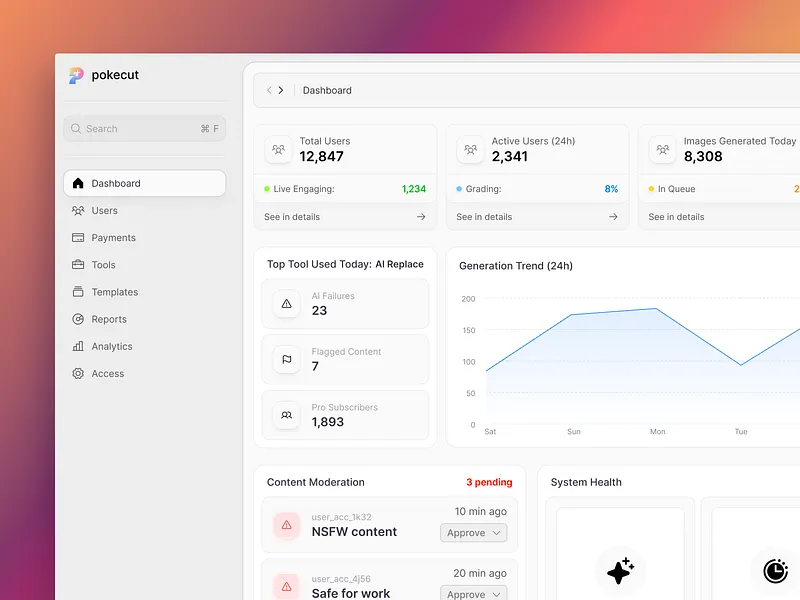800x600 pixels.
Task: Click the sparkle icon in System Health
Action: 621,570
